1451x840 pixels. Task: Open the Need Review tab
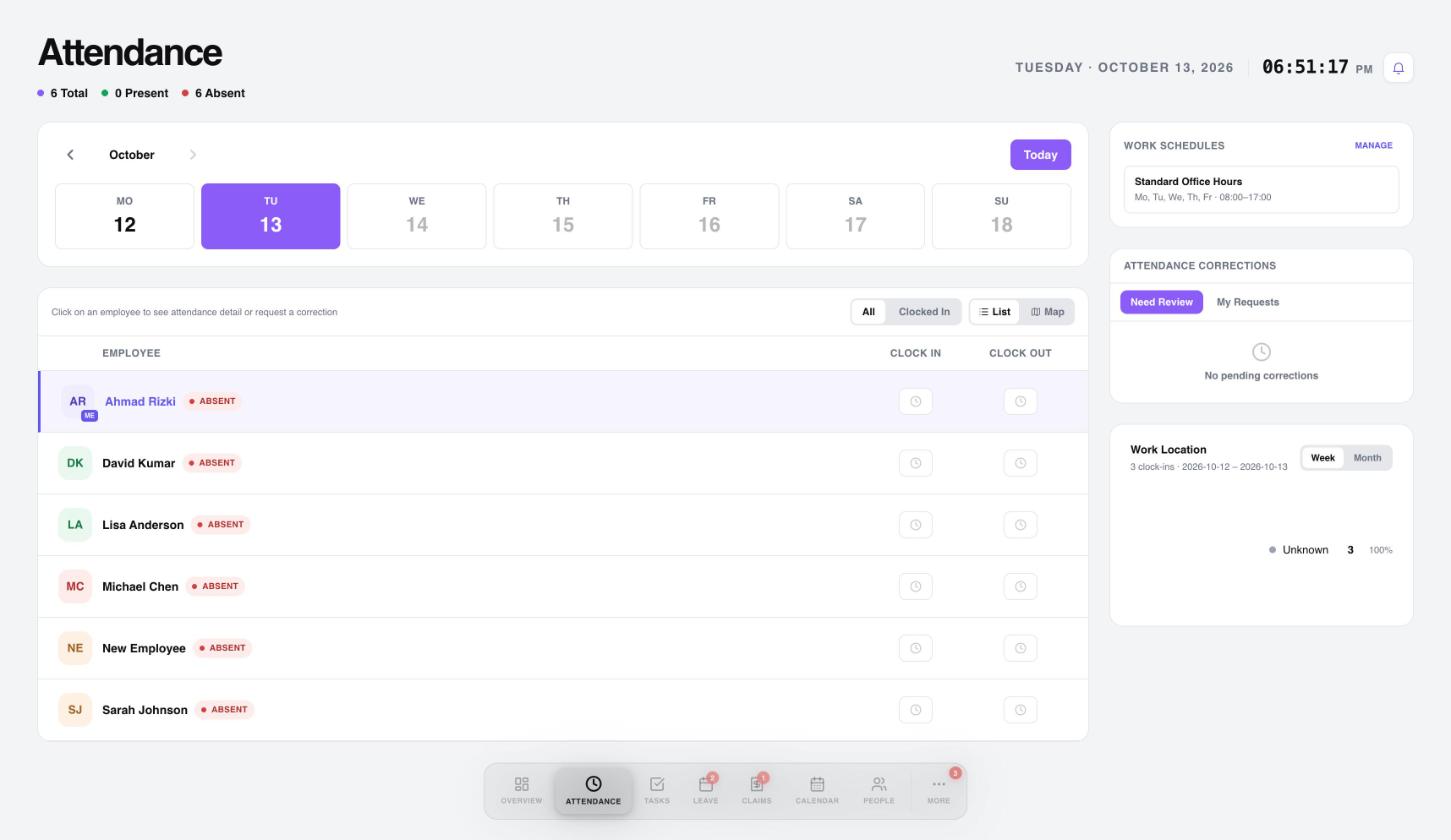(x=1161, y=302)
